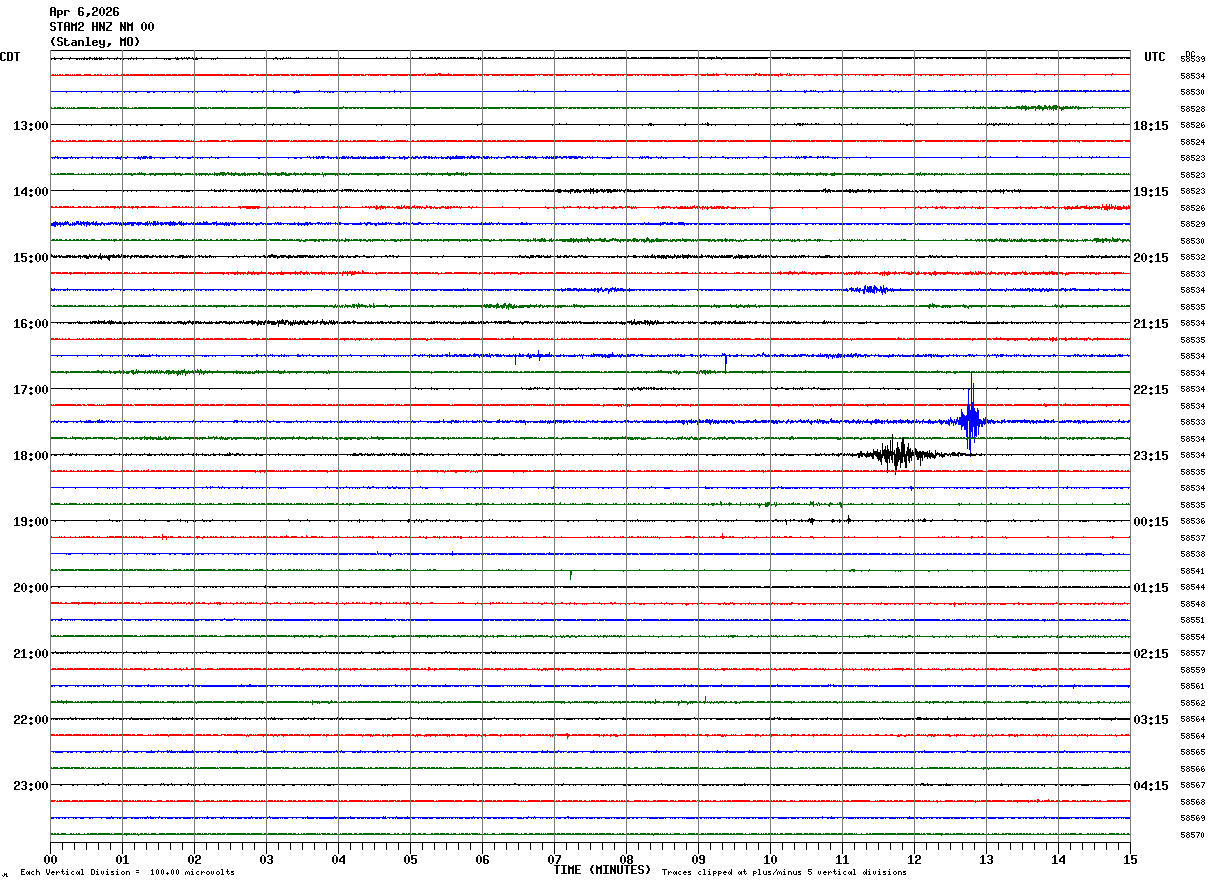The width and height of the screenshot is (1210, 886).
Task: Click the (Stanley, MO) location text
Action: [95, 42]
